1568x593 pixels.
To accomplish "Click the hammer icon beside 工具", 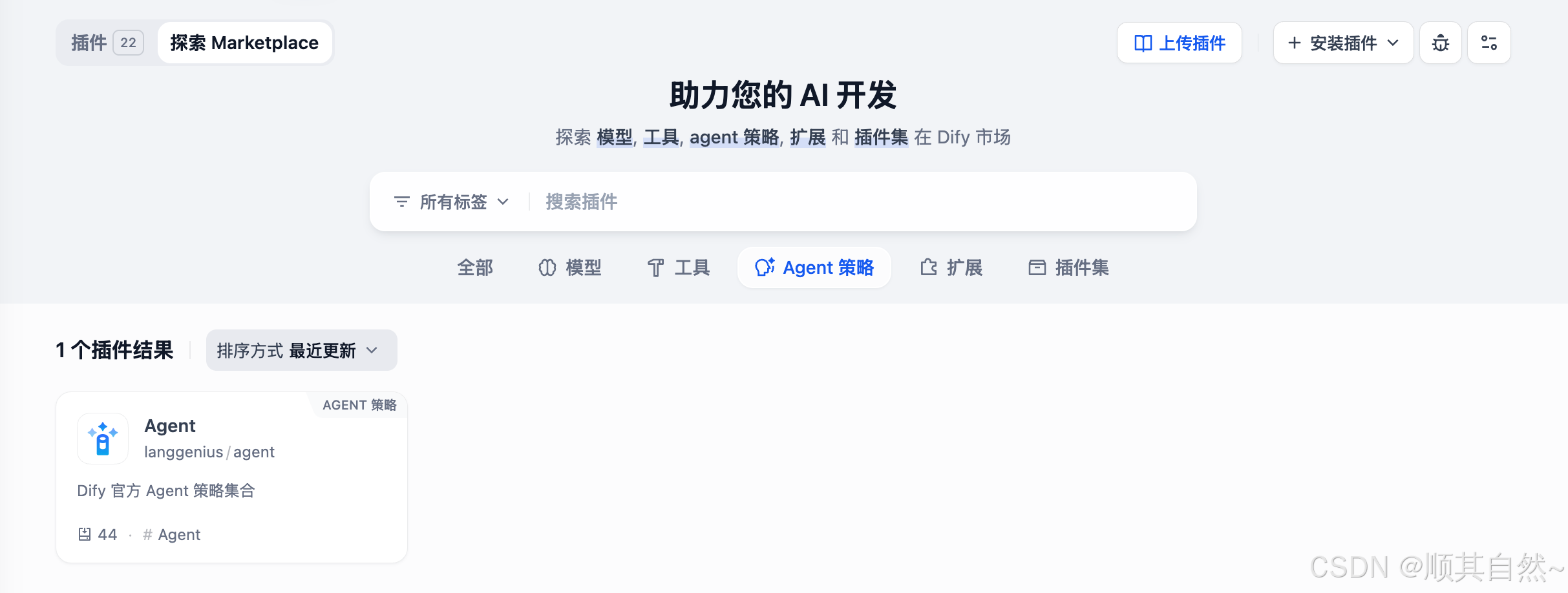I will pyautogui.click(x=656, y=267).
